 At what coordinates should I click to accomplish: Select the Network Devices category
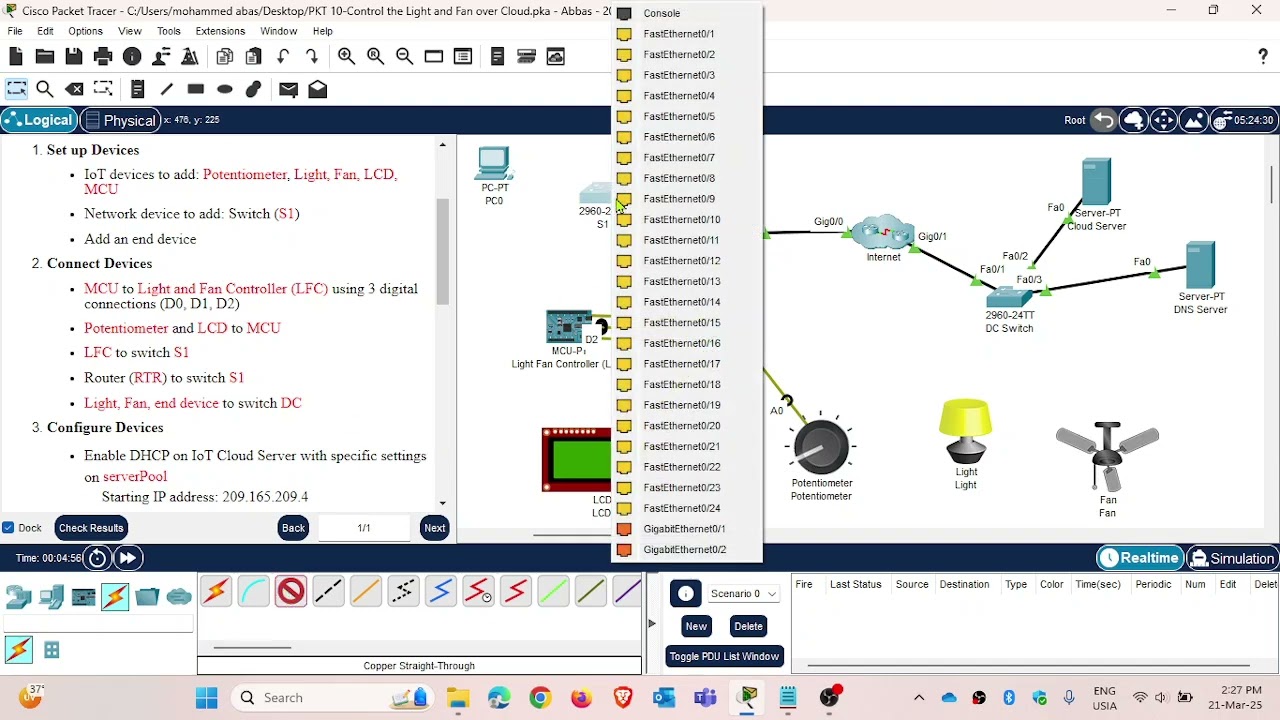19,597
